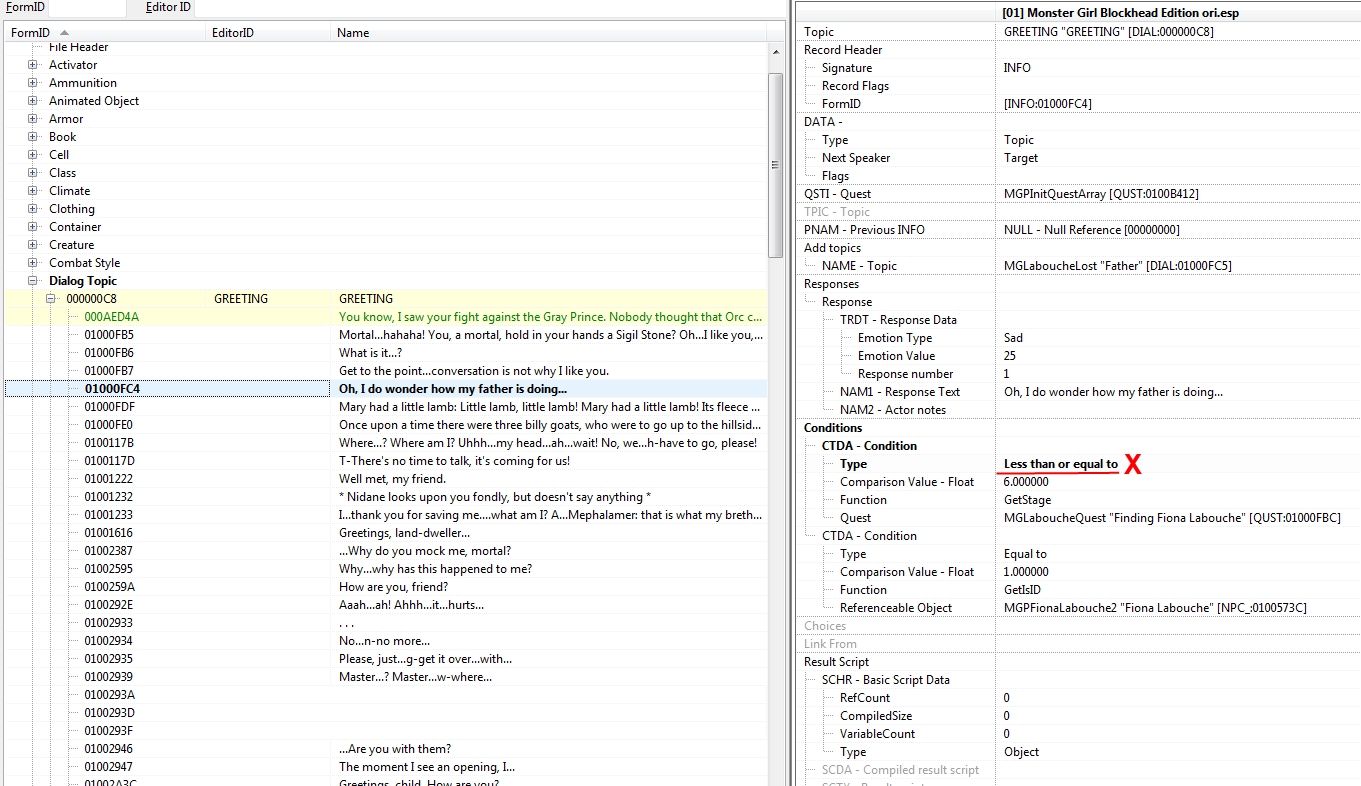Click the 'Less than or equal to' condition type value
The image size is (1361, 786).
[x=1061, y=464]
